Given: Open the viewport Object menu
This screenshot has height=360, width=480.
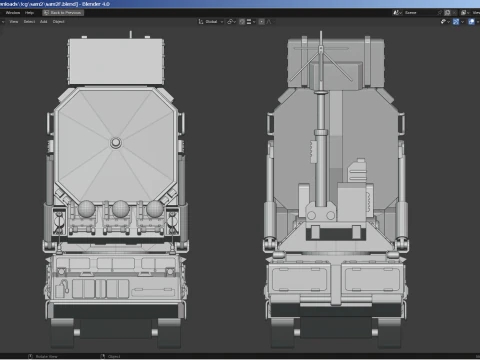Looking at the screenshot, I should (x=58, y=22).
